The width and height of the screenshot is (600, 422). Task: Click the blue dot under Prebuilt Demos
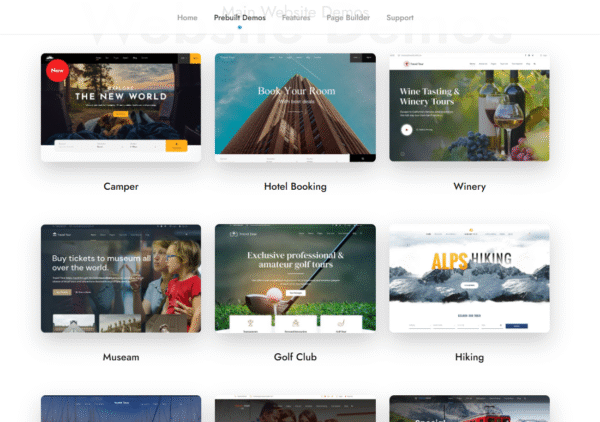(x=240, y=27)
